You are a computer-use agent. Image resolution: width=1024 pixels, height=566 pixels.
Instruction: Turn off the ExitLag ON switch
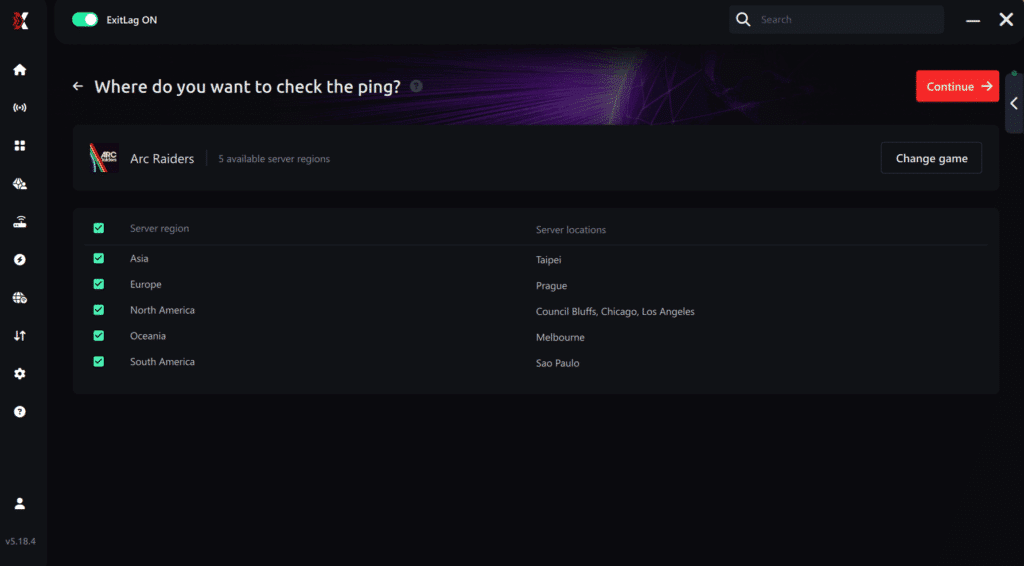(85, 20)
